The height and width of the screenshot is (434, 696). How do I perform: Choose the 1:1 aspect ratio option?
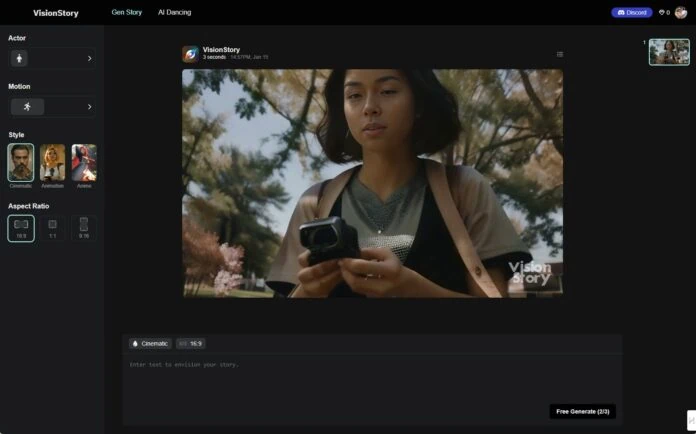pyautogui.click(x=52, y=228)
